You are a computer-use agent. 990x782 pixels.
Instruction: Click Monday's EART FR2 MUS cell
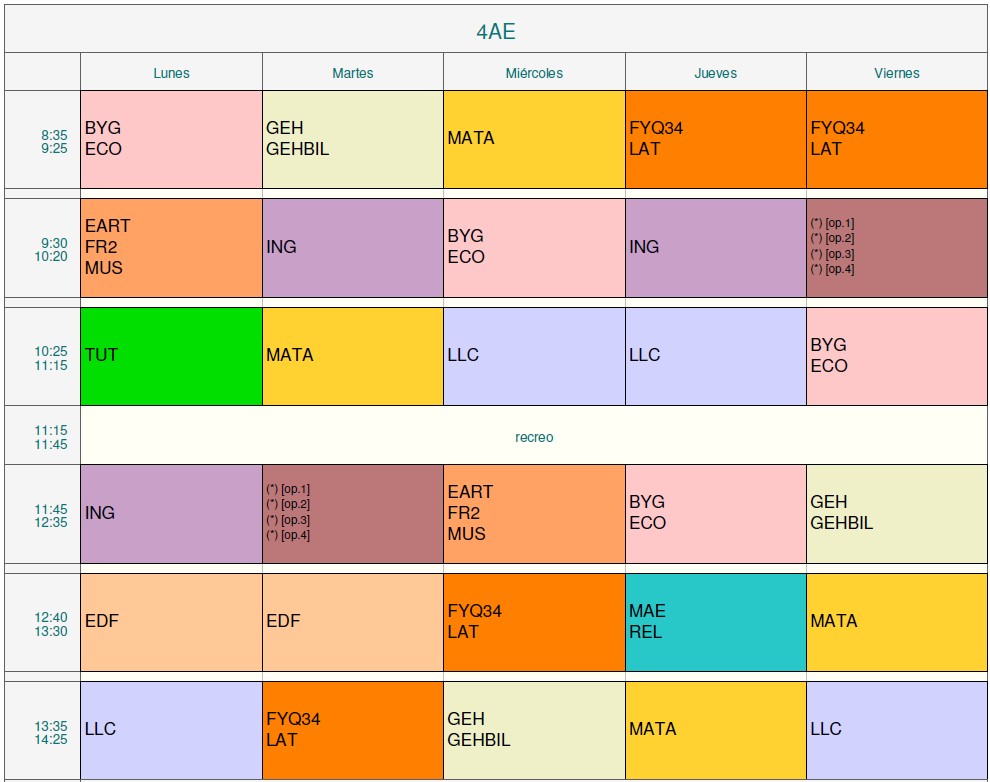(171, 247)
